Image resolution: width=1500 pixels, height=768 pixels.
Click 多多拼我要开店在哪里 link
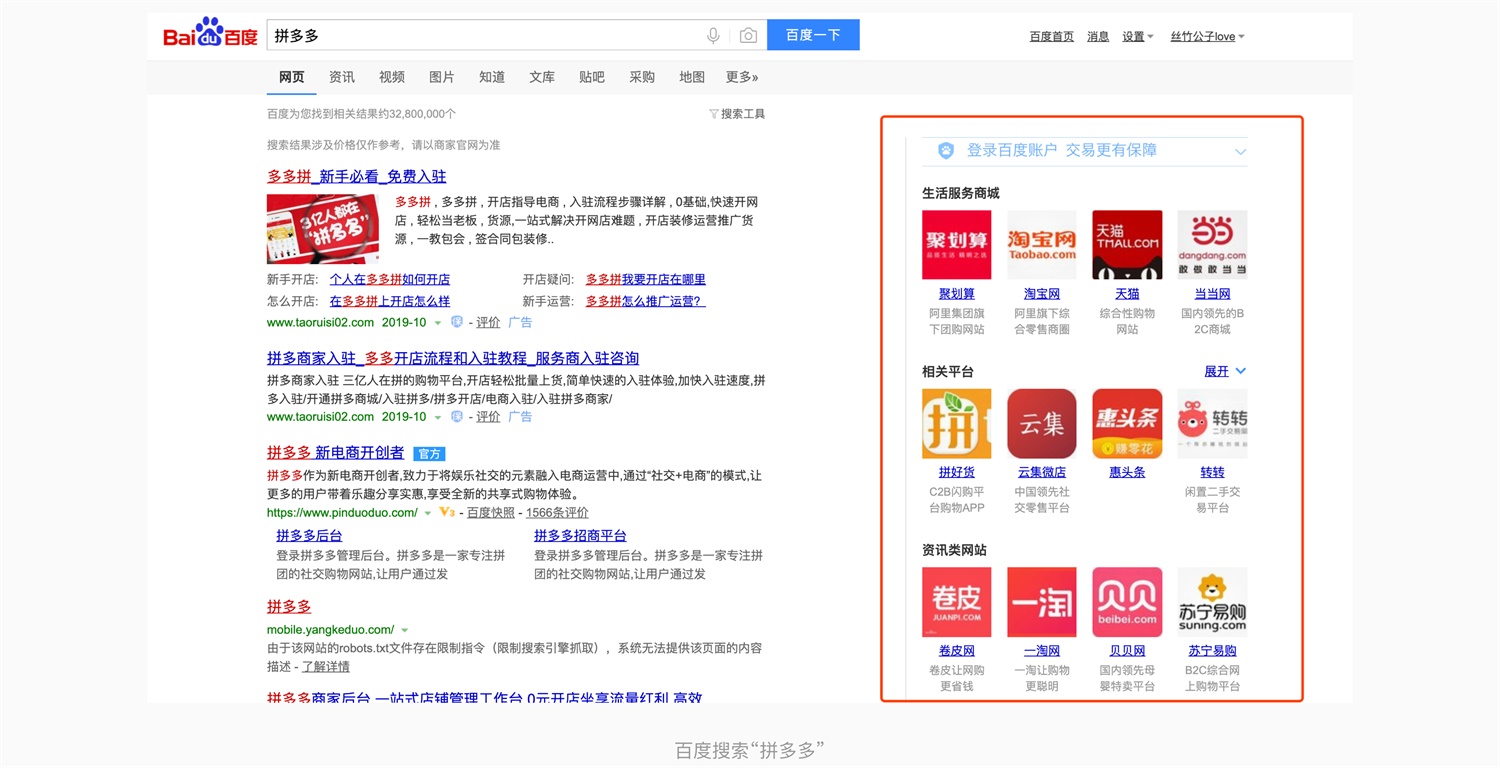click(646, 280)
